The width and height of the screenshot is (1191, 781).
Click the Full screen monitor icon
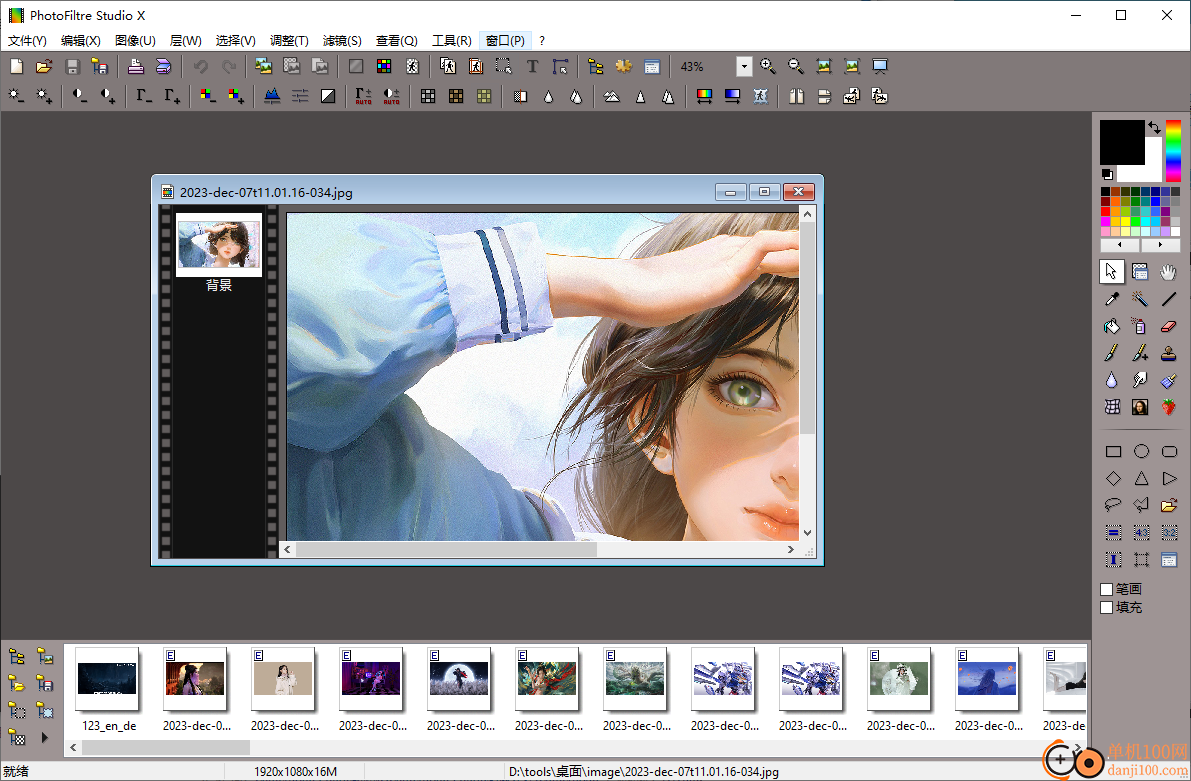click(x=880, y=67)
